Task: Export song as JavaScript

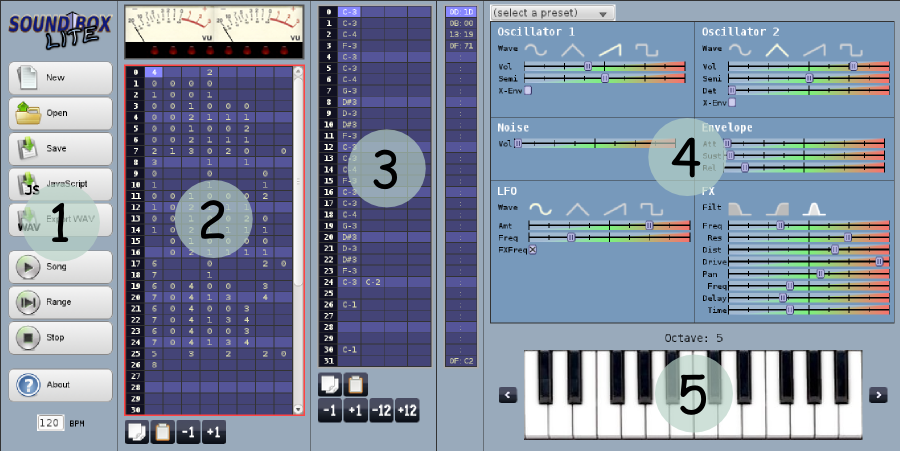Action: (x=60, y=184)
